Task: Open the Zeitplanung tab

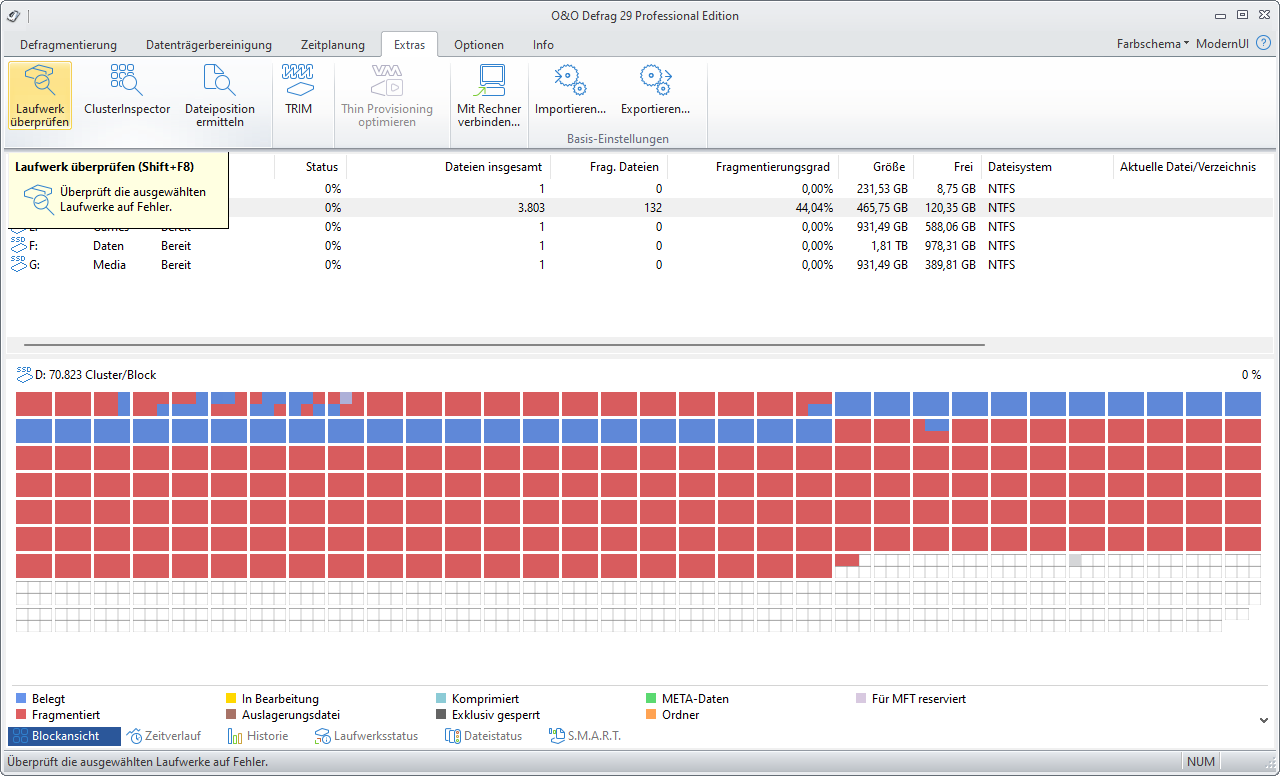Action: (332, 45)
